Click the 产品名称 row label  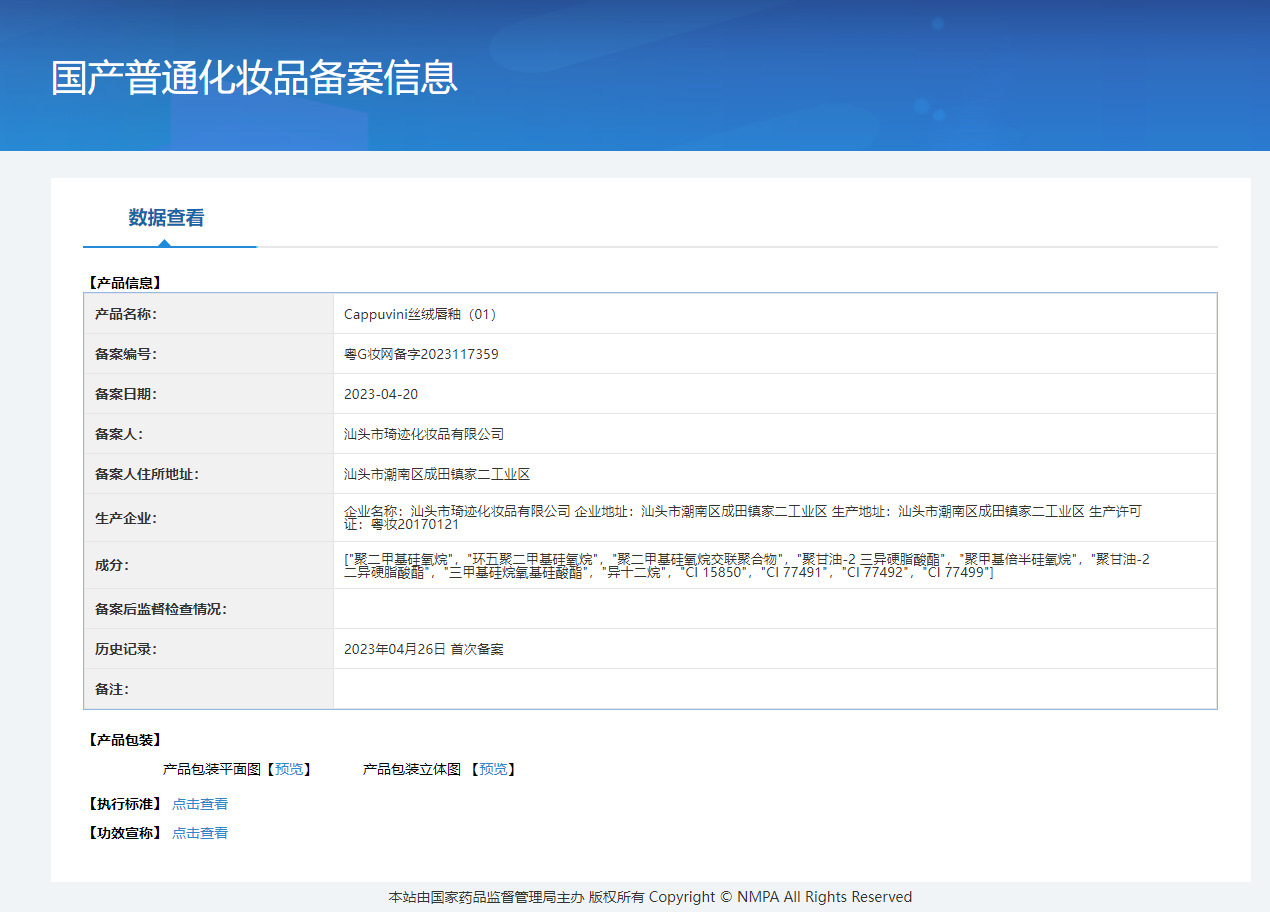[126, 314]
